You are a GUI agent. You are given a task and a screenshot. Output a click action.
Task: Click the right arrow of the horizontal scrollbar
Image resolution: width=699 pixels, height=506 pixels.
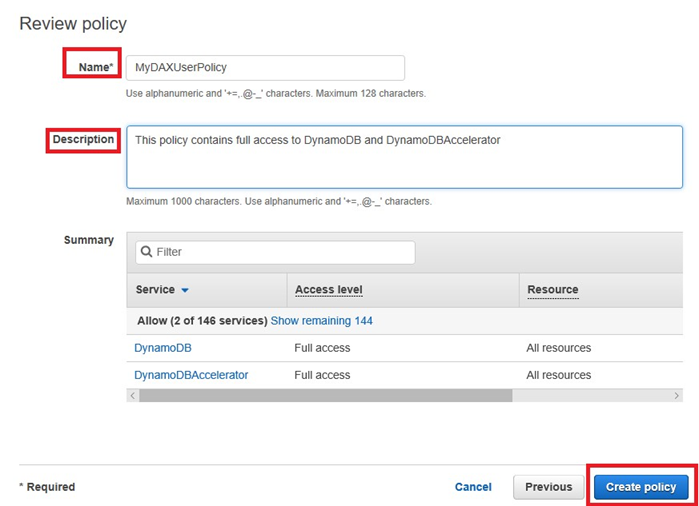[x=678, y=396]
